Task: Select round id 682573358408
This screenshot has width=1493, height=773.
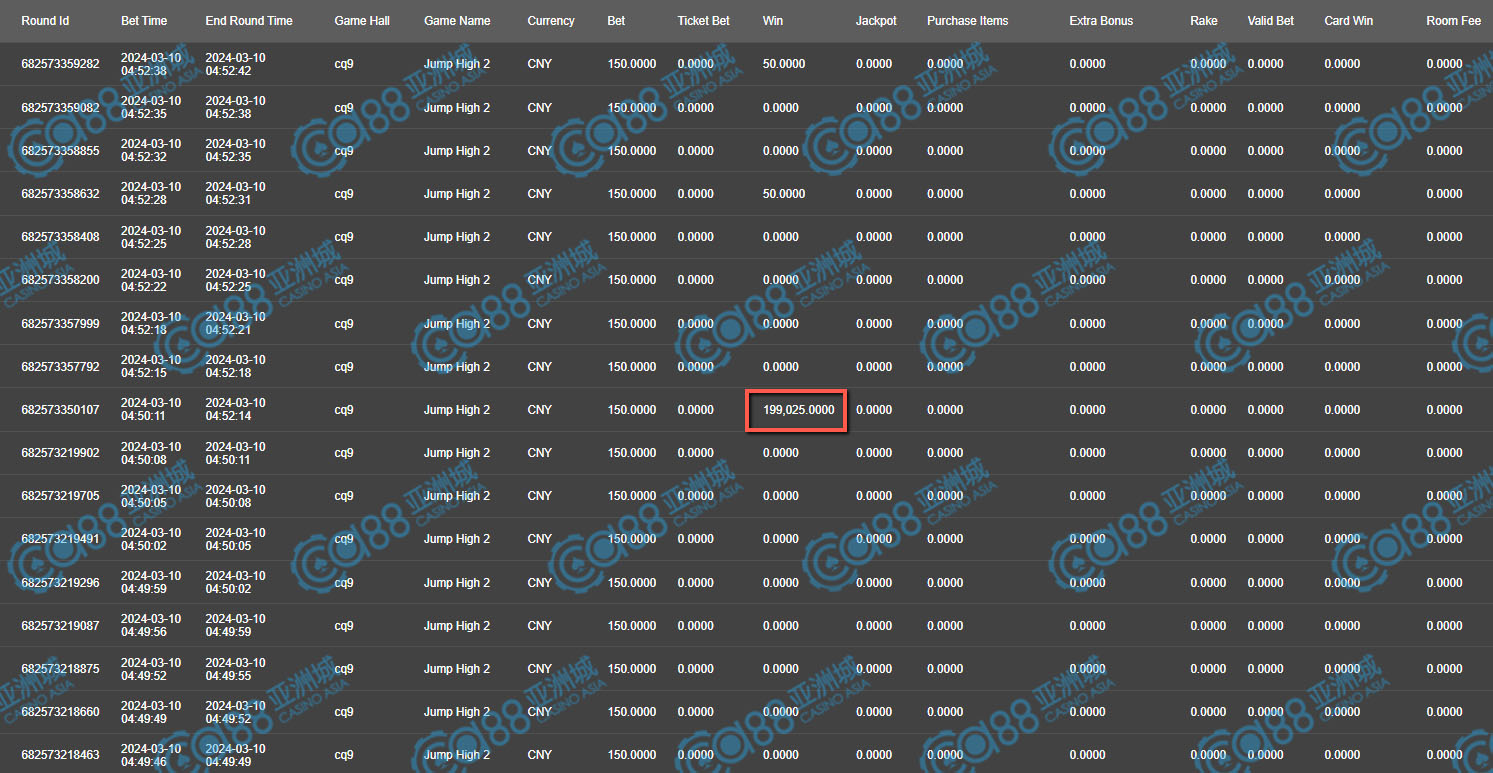Action: (60, 237)
